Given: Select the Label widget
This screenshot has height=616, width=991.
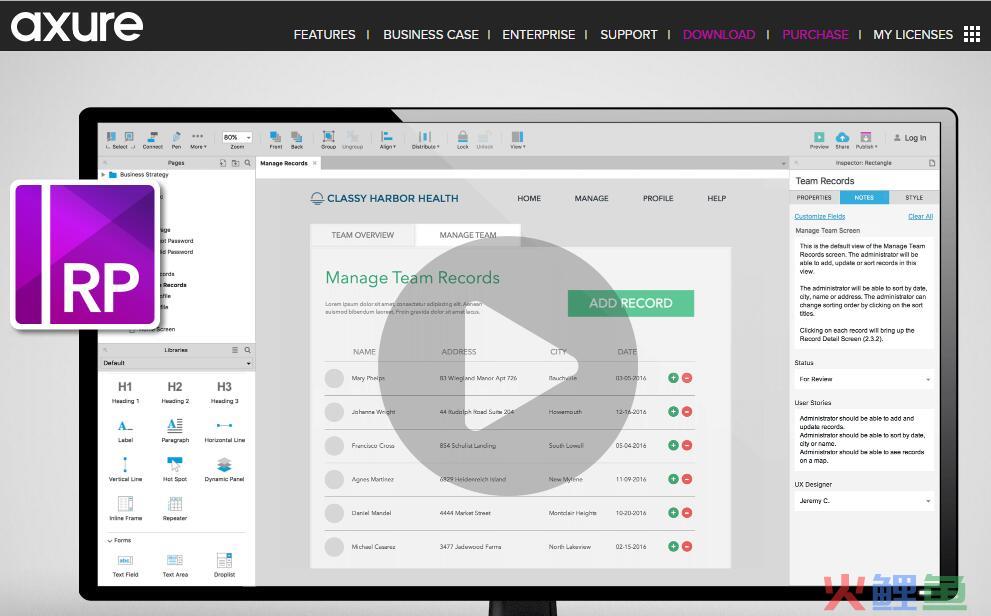Looking at the screenshot, I should [125, 430].
